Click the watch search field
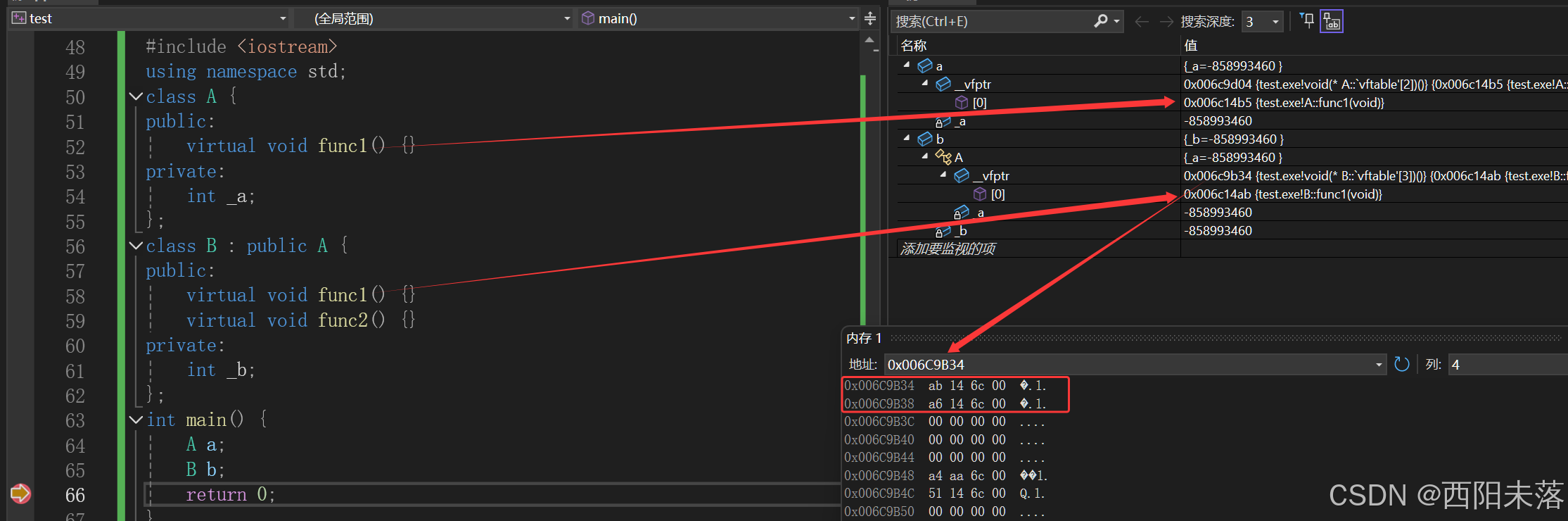 990,22
